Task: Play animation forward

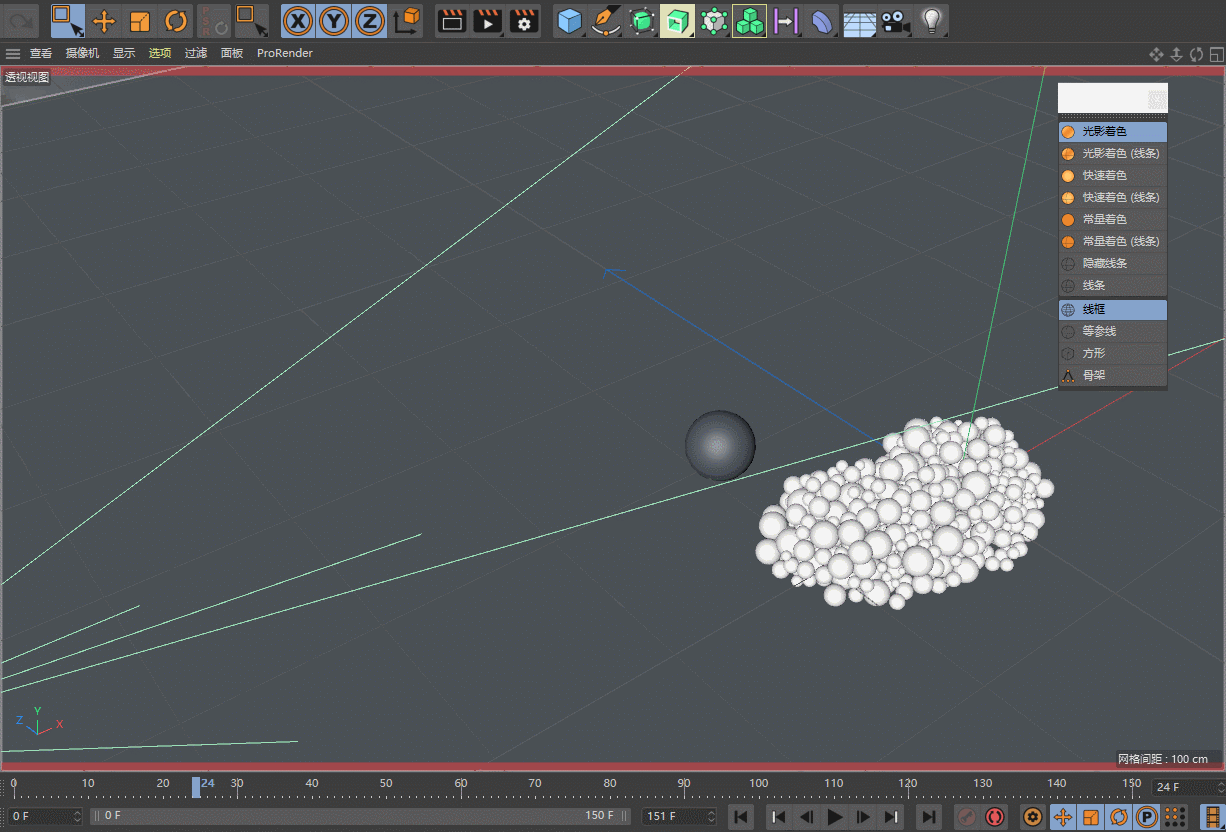Action: pos(835,817)
